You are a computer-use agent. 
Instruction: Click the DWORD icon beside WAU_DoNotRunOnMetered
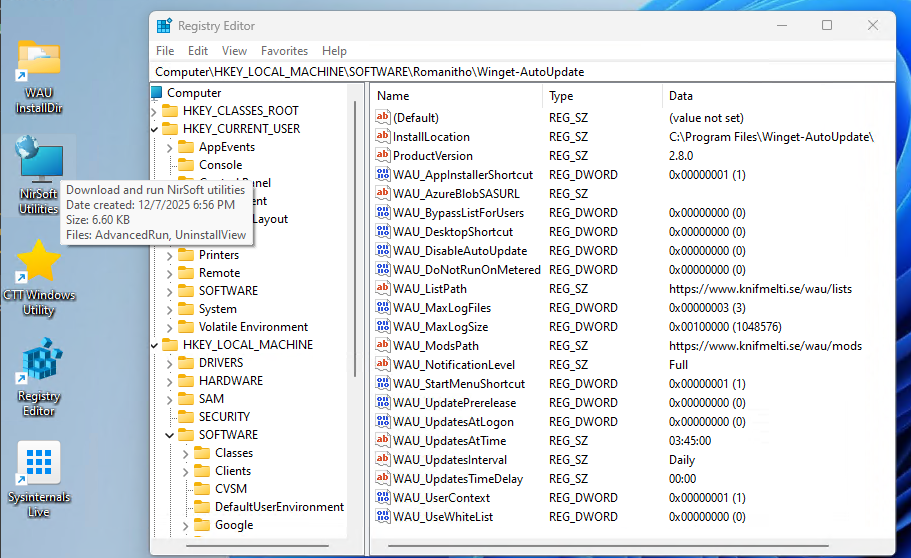click(x=382, y=269)
